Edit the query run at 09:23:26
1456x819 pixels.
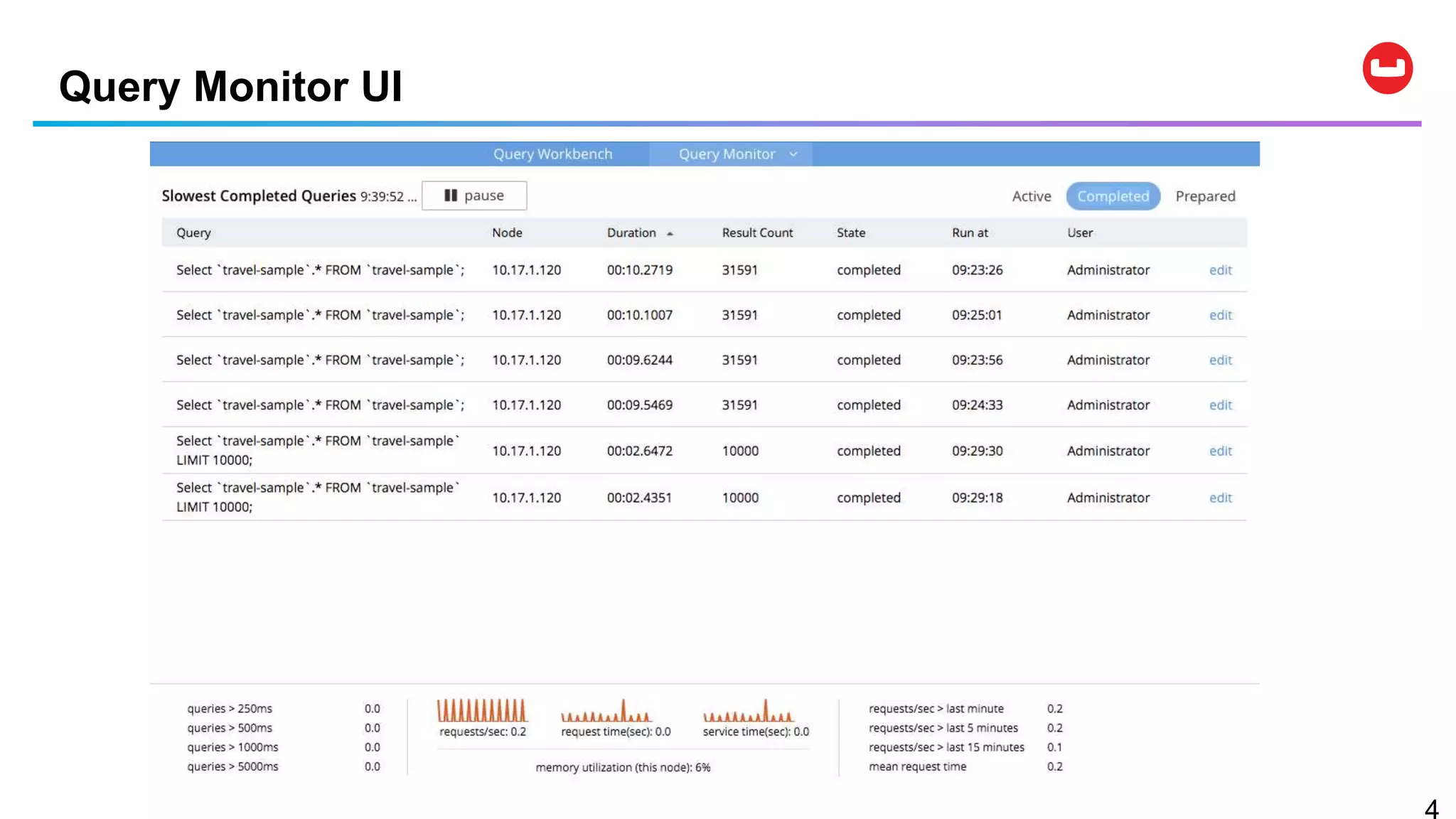[1220, 270]
